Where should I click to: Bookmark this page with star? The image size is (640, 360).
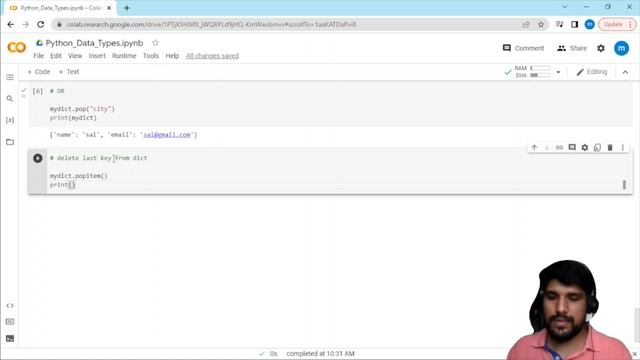click(x=541, y=24)
